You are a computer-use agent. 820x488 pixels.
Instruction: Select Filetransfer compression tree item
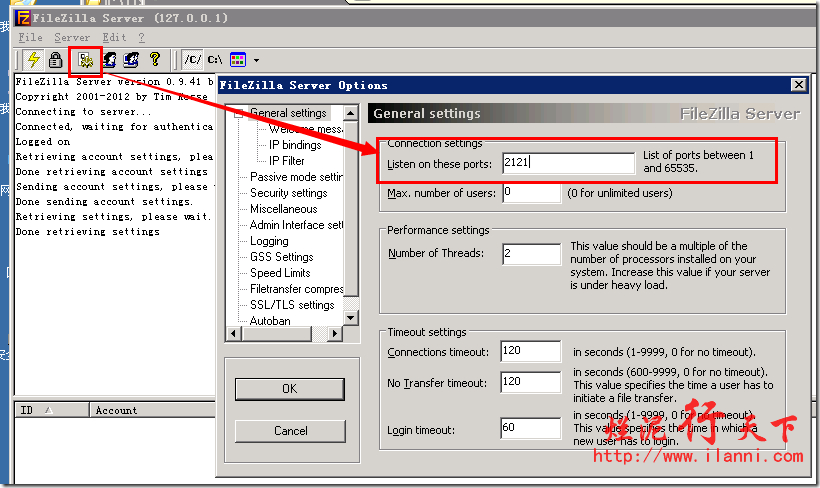(296, 289)
